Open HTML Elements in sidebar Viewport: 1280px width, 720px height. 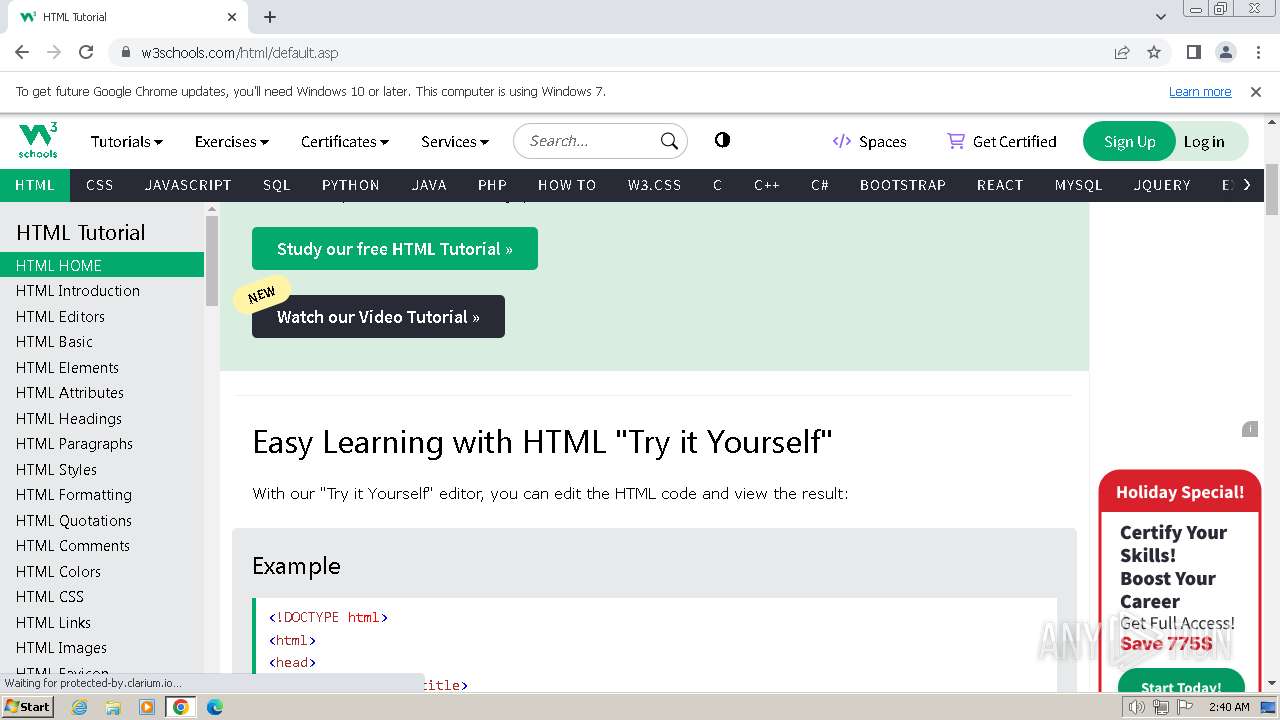(102, 367)
